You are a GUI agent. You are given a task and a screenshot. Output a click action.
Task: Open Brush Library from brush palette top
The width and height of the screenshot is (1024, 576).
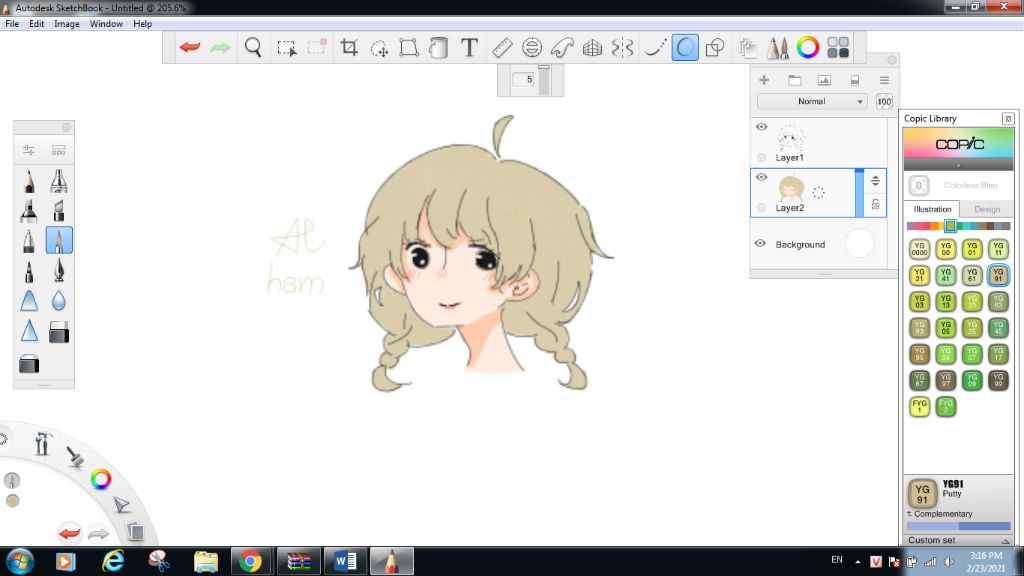[59, 150]
